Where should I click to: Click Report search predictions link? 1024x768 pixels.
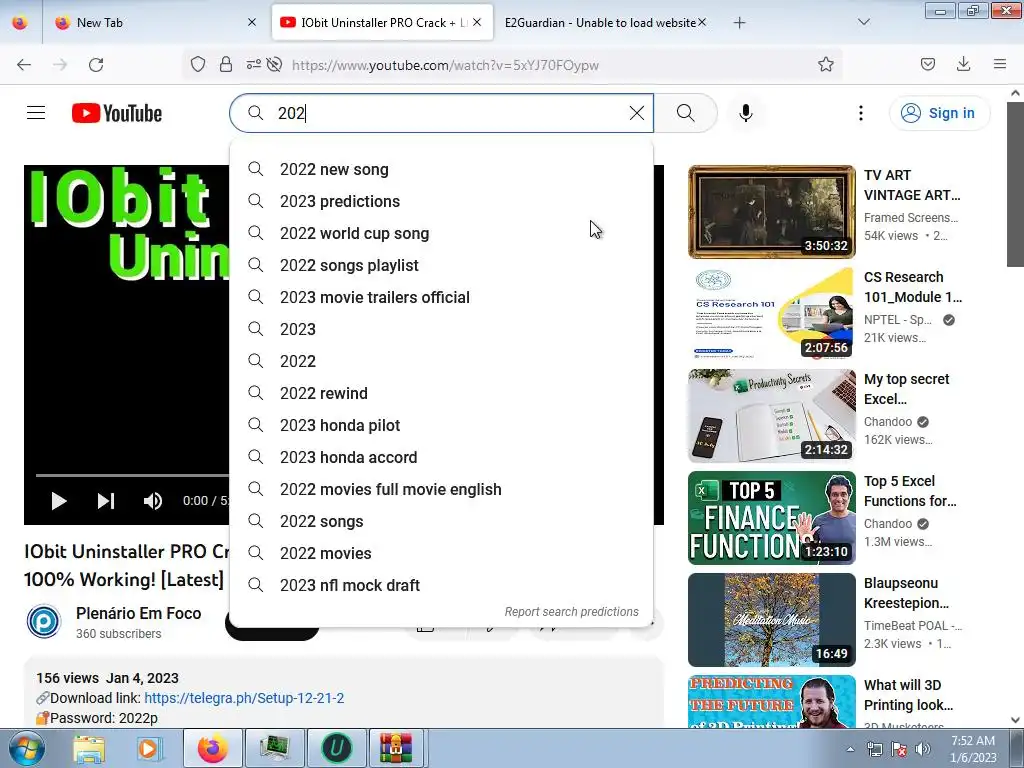[571, 612]
